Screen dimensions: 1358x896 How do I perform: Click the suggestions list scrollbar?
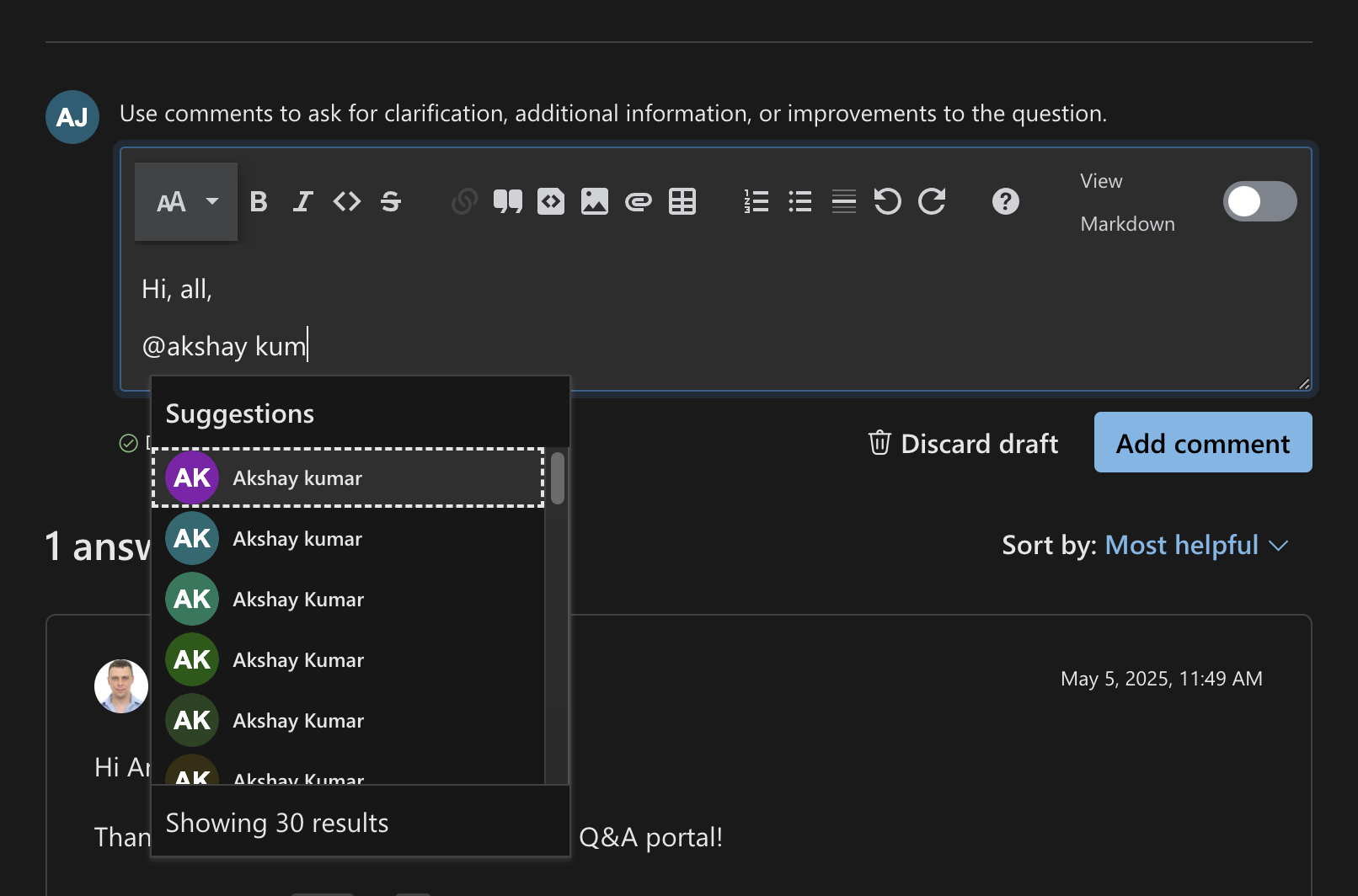coord(558,479)
